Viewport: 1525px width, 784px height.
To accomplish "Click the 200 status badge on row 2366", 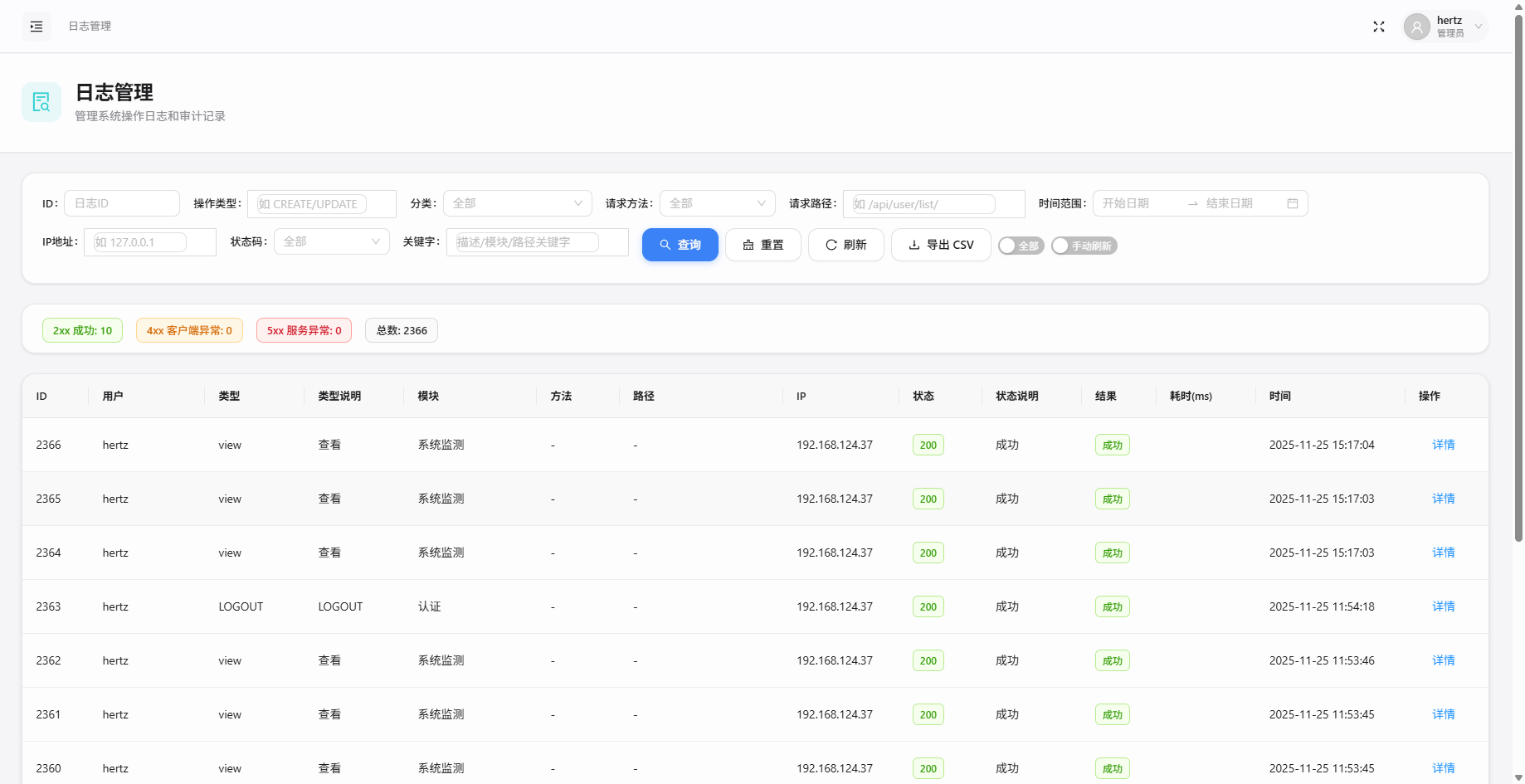I will (x=928, y=445).
